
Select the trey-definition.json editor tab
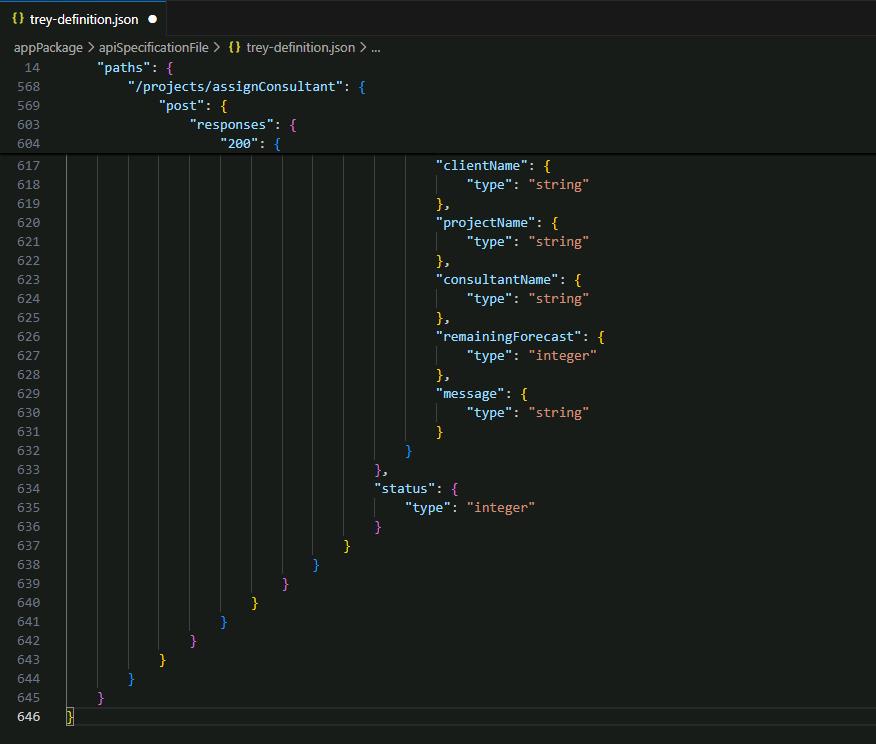[83, 18]
